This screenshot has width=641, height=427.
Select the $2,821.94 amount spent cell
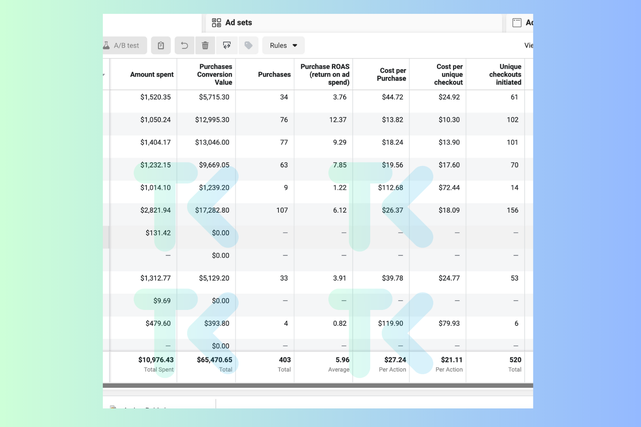click(150, 211)
